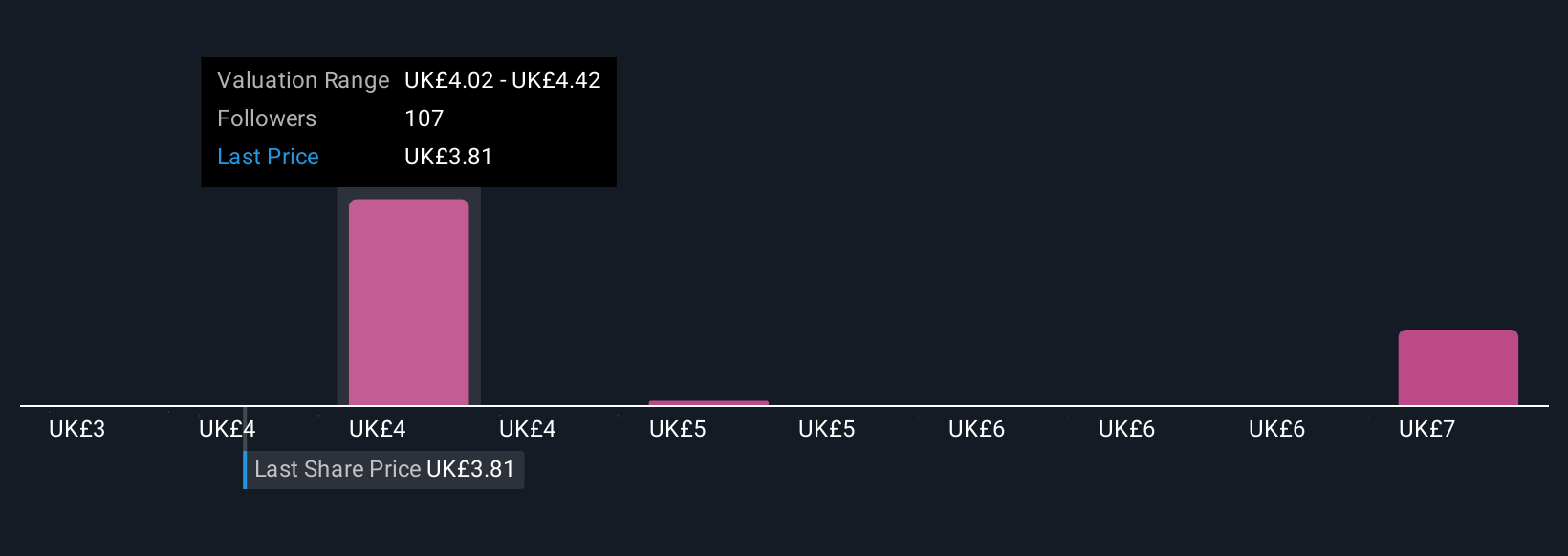Click the UK£6 label just before UK£7
The width and height of the screenshot is (1568, 556).
pyautogui.click(x=1277, y=429)
